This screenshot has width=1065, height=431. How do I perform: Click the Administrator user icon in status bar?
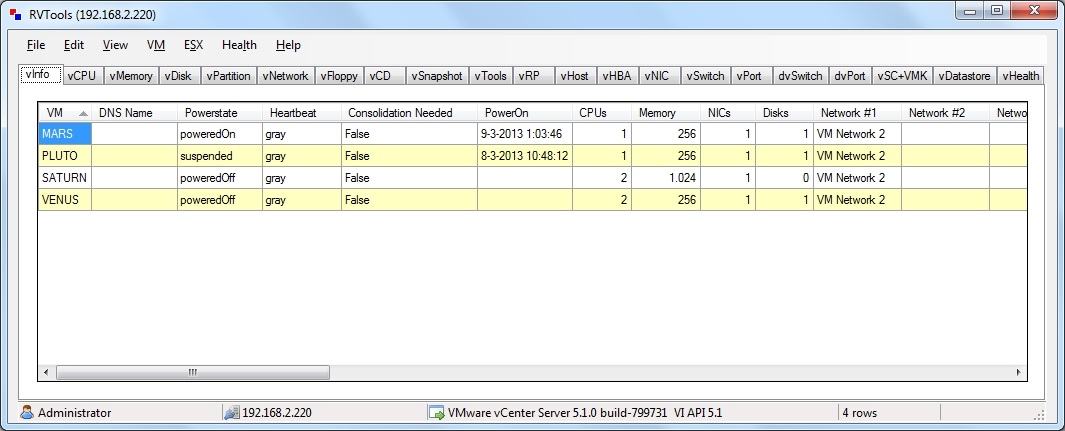click(x=27, y=412)
